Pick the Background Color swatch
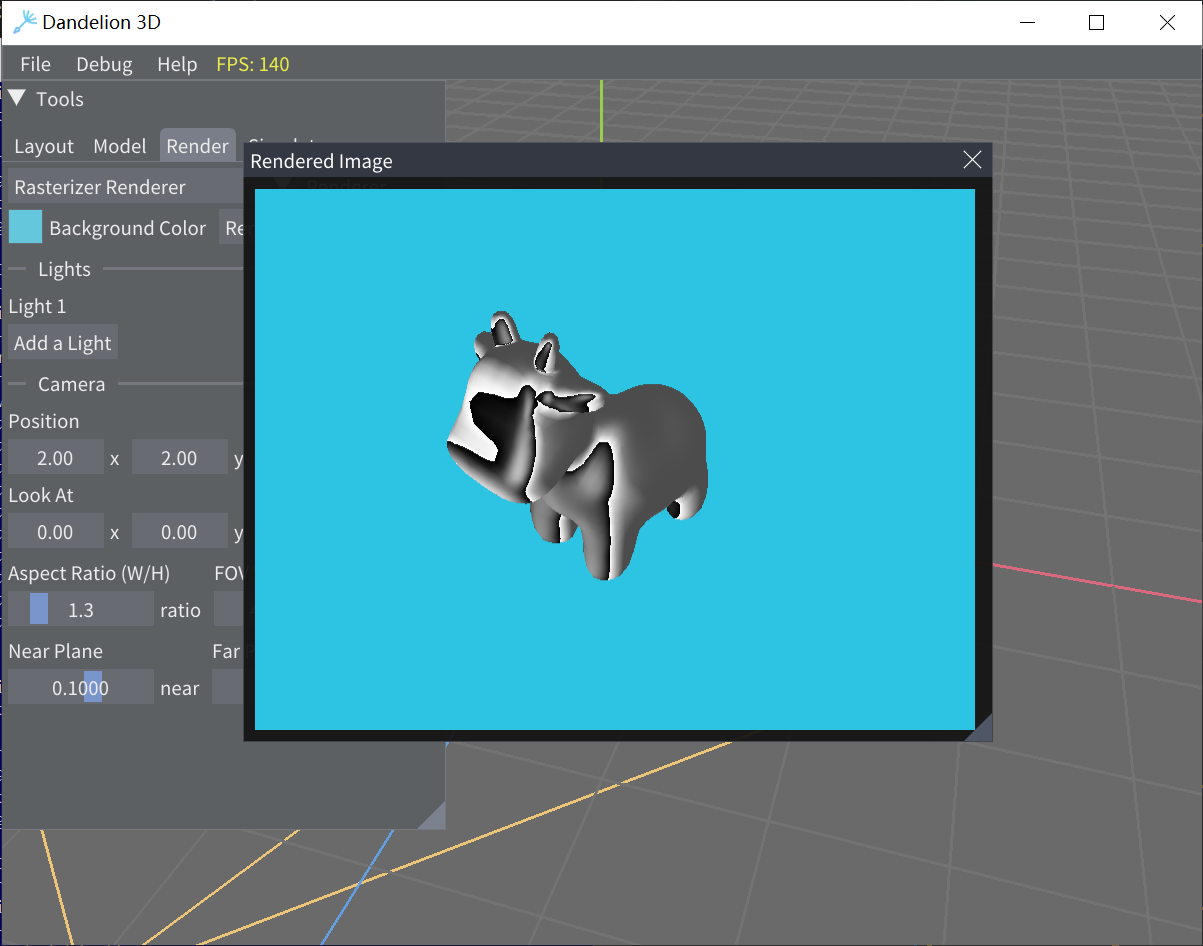The width and height of the screenshot is (1203, 946). pos(26,228)
